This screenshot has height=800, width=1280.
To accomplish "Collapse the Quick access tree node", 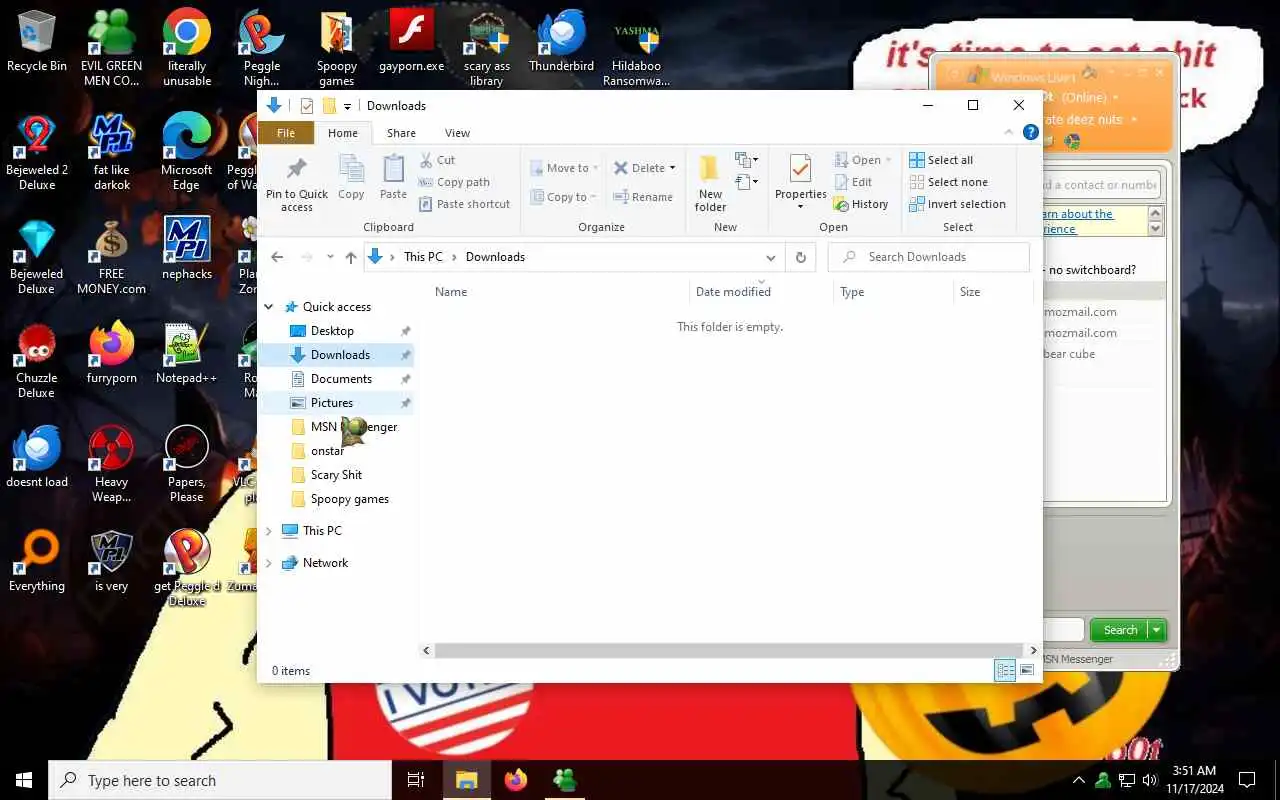I will tap(269, 307).
